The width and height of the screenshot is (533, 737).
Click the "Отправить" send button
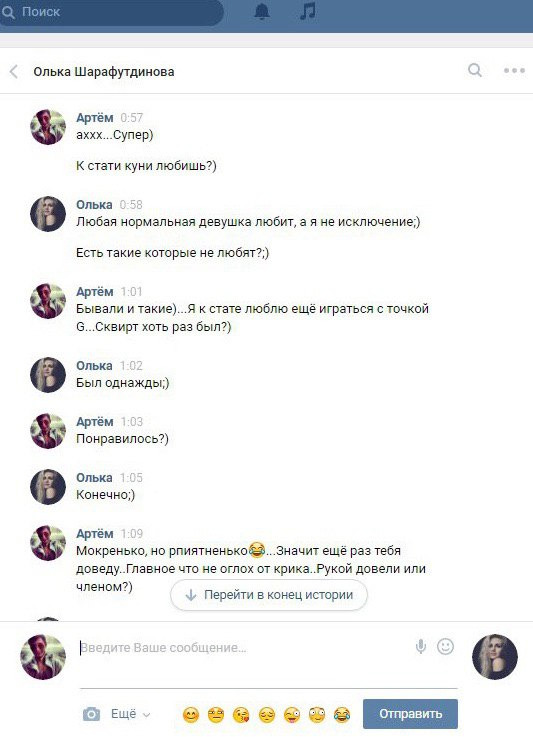410,713
